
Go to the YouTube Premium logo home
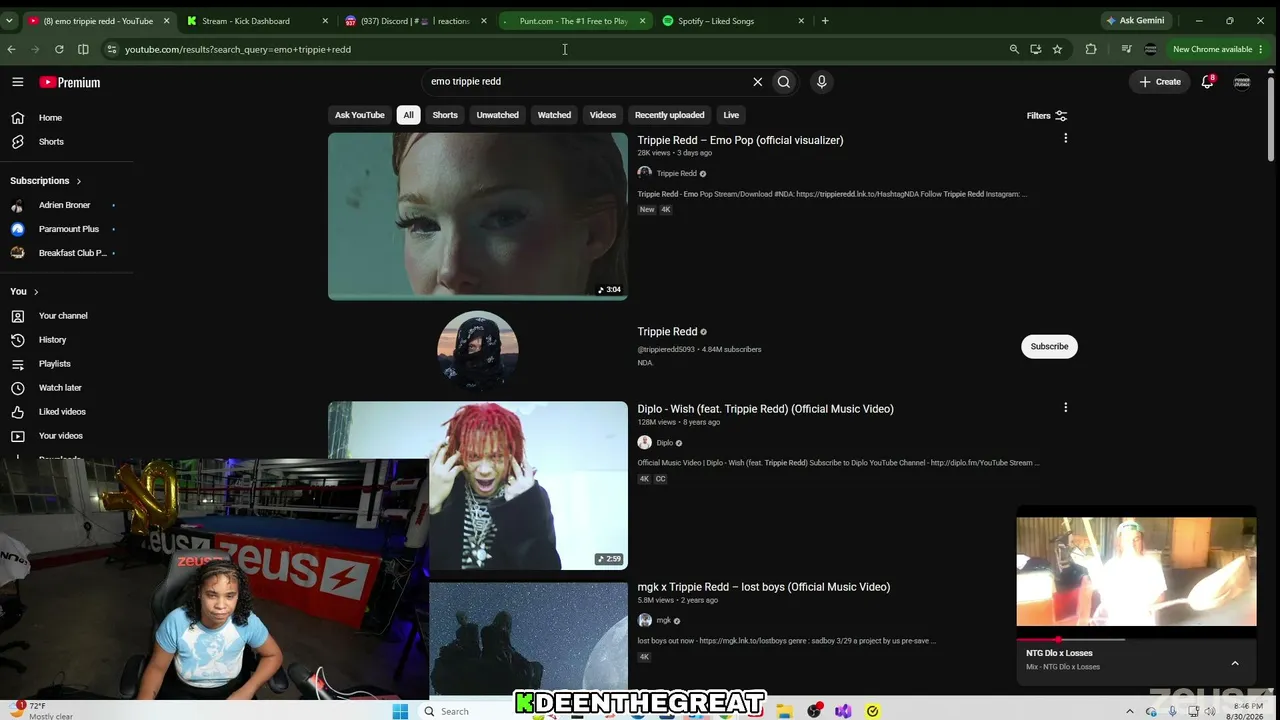[70, 82]
